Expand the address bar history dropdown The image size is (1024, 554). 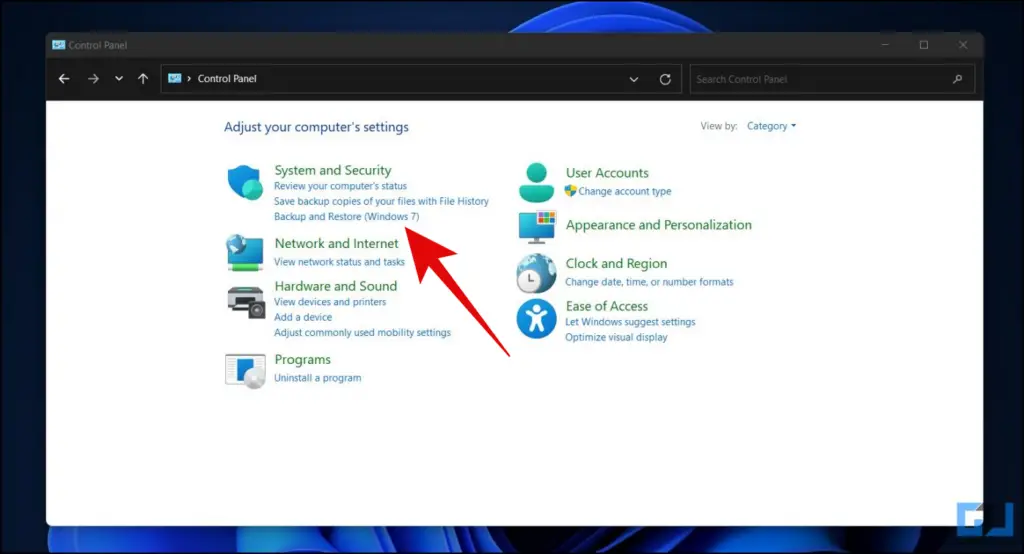(633, 79)
